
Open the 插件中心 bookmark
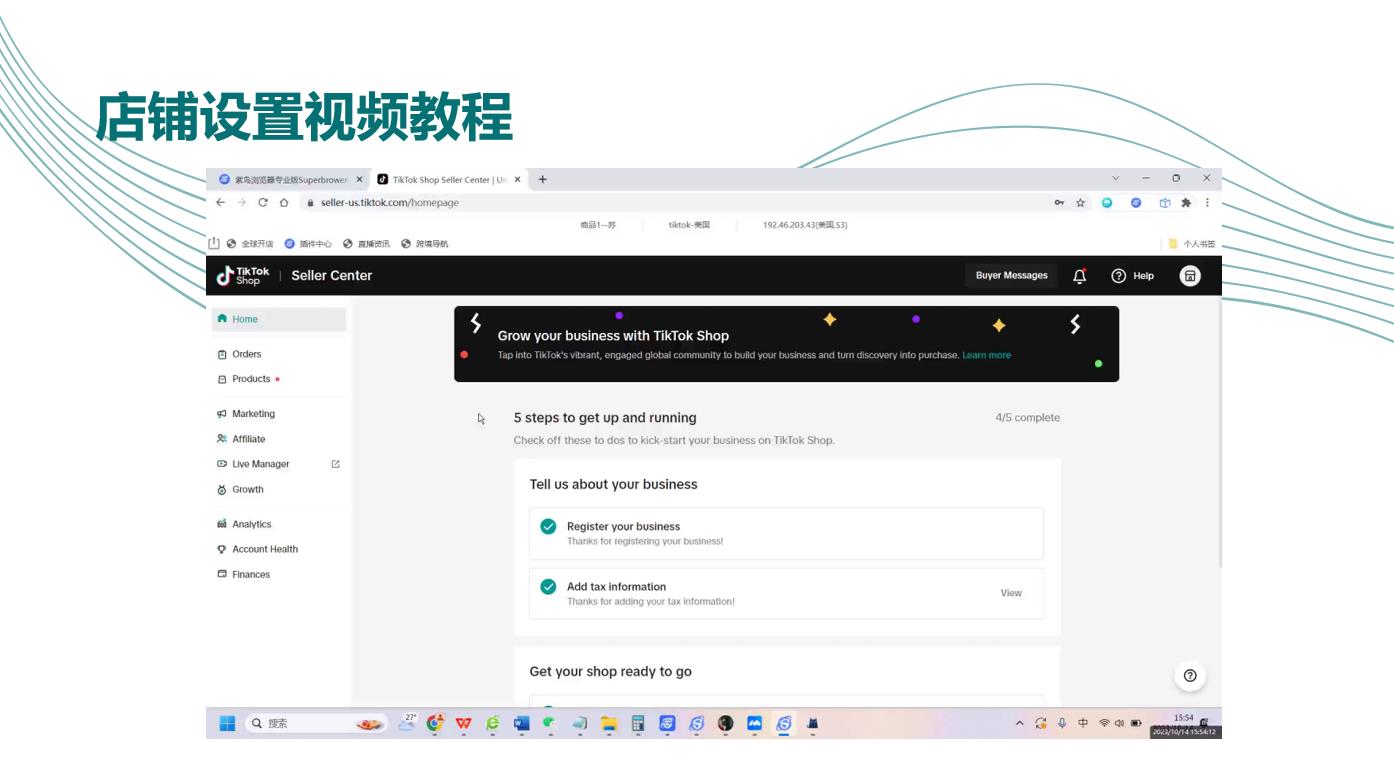[308, 243]
